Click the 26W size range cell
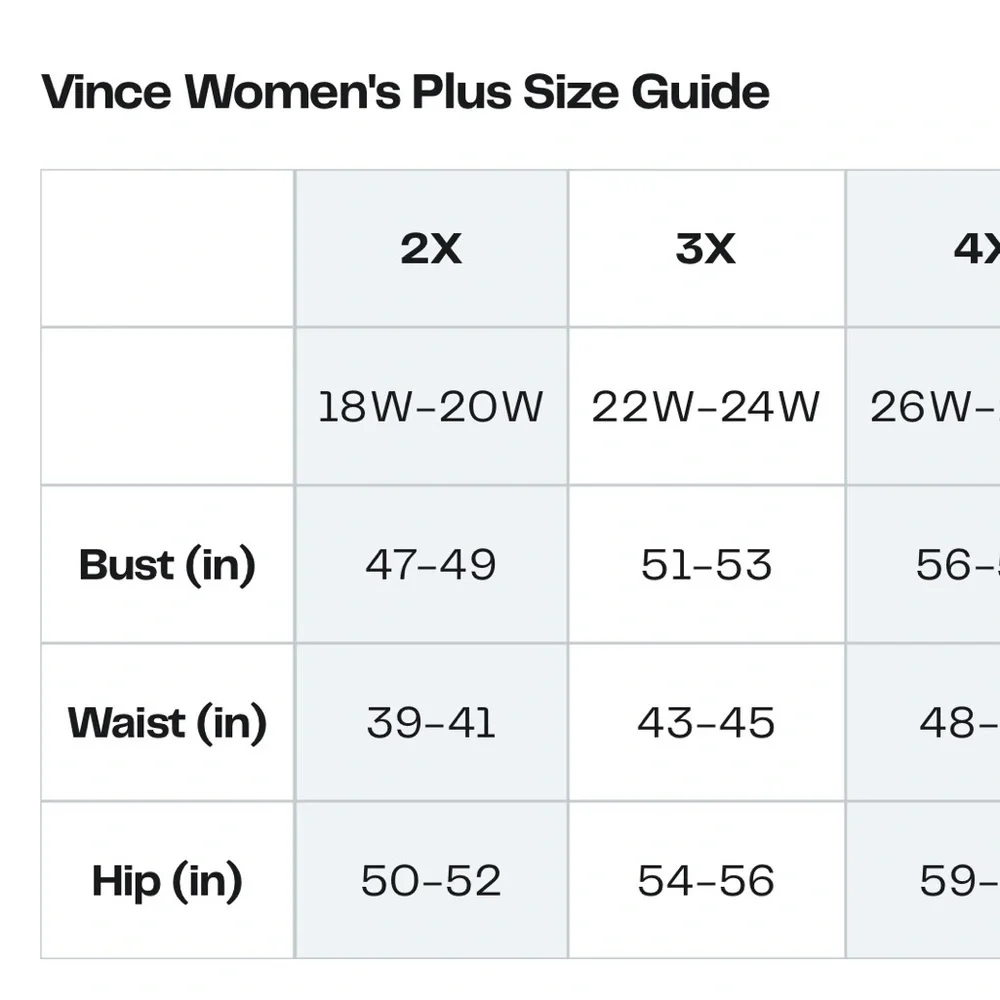Screen dimensions: 1000x1000 (932, 407)
